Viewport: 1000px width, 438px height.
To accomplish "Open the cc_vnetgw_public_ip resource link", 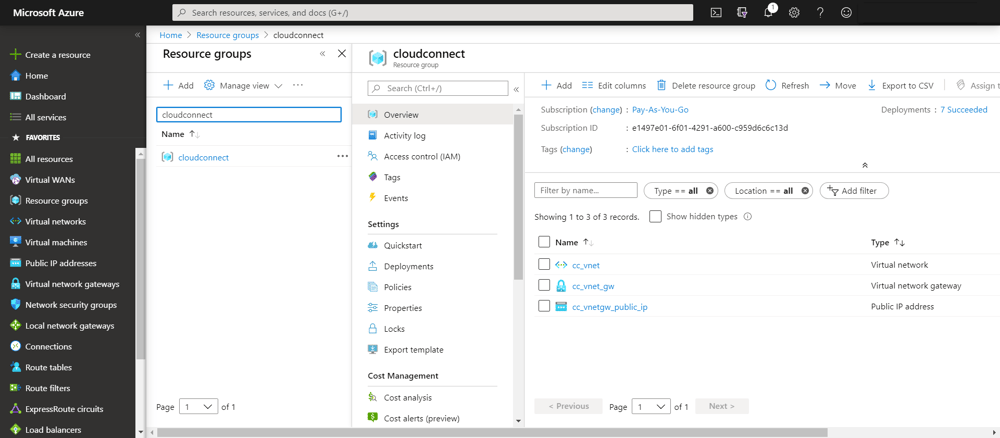I will tap(609, 307).
